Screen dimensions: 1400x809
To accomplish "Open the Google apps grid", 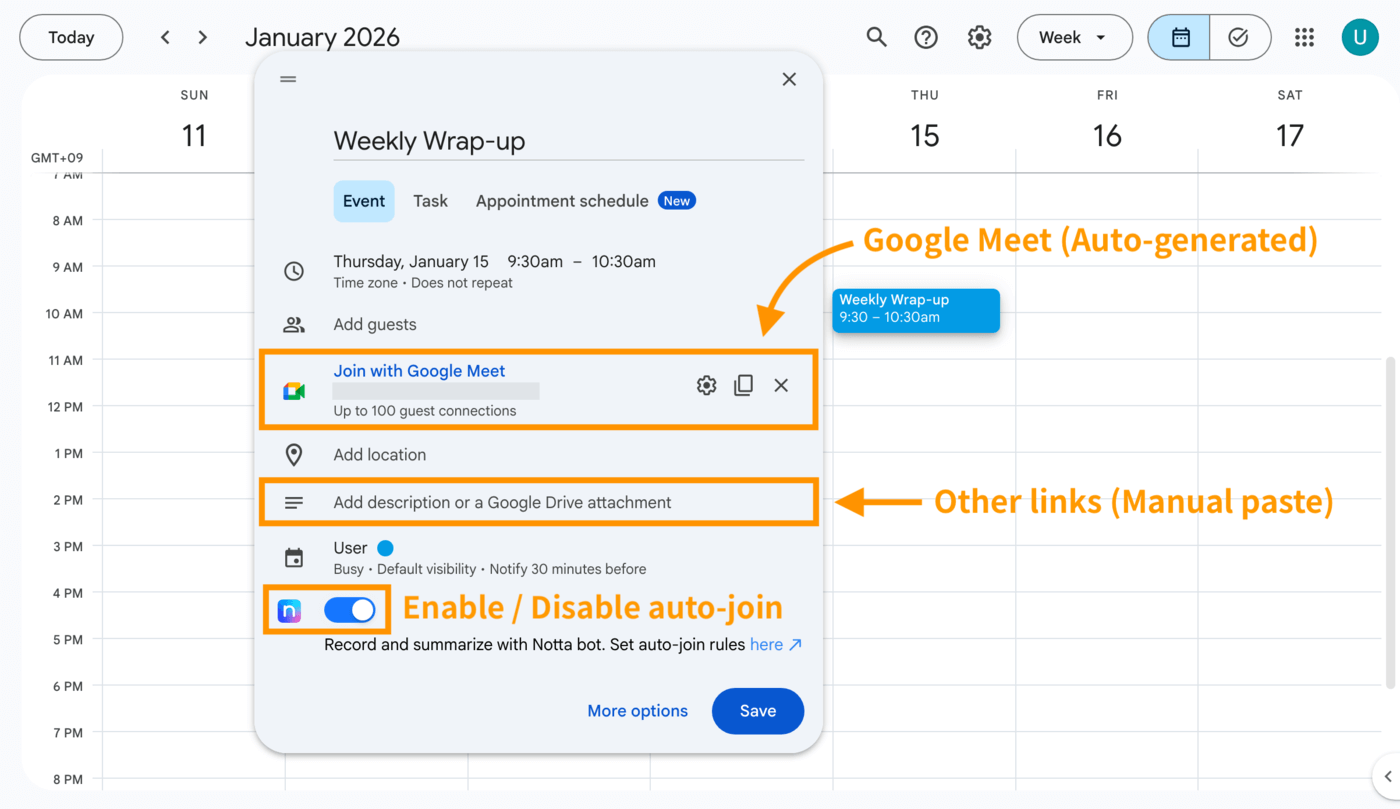I will [x=1304, y=38].
